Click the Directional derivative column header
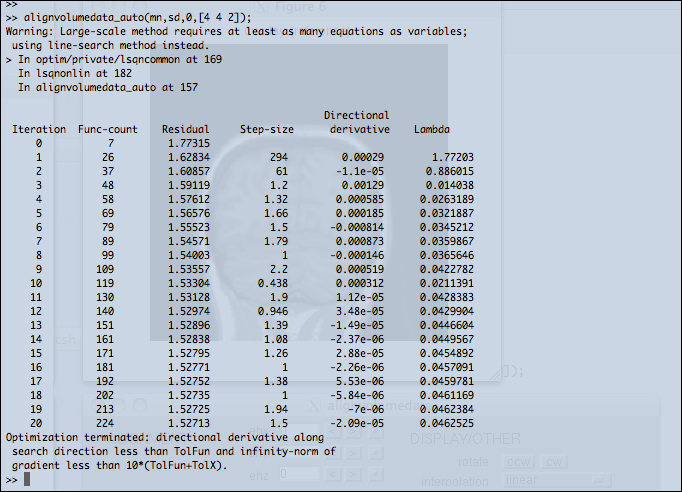Screen dimensions: 682x492 click(357, 123)
